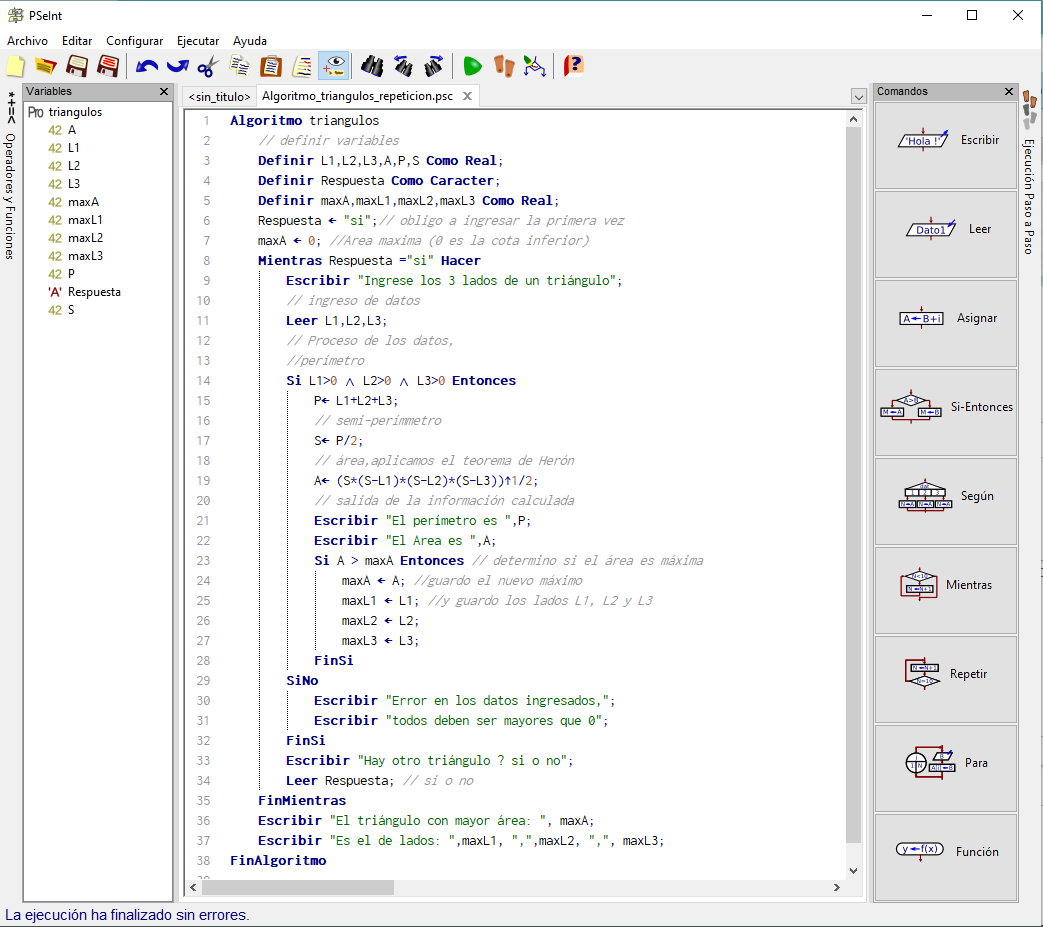This screenshot has height=927, width=1043.
Task: Switch to the <sin_titulo> tab
Action: [220, 96]
